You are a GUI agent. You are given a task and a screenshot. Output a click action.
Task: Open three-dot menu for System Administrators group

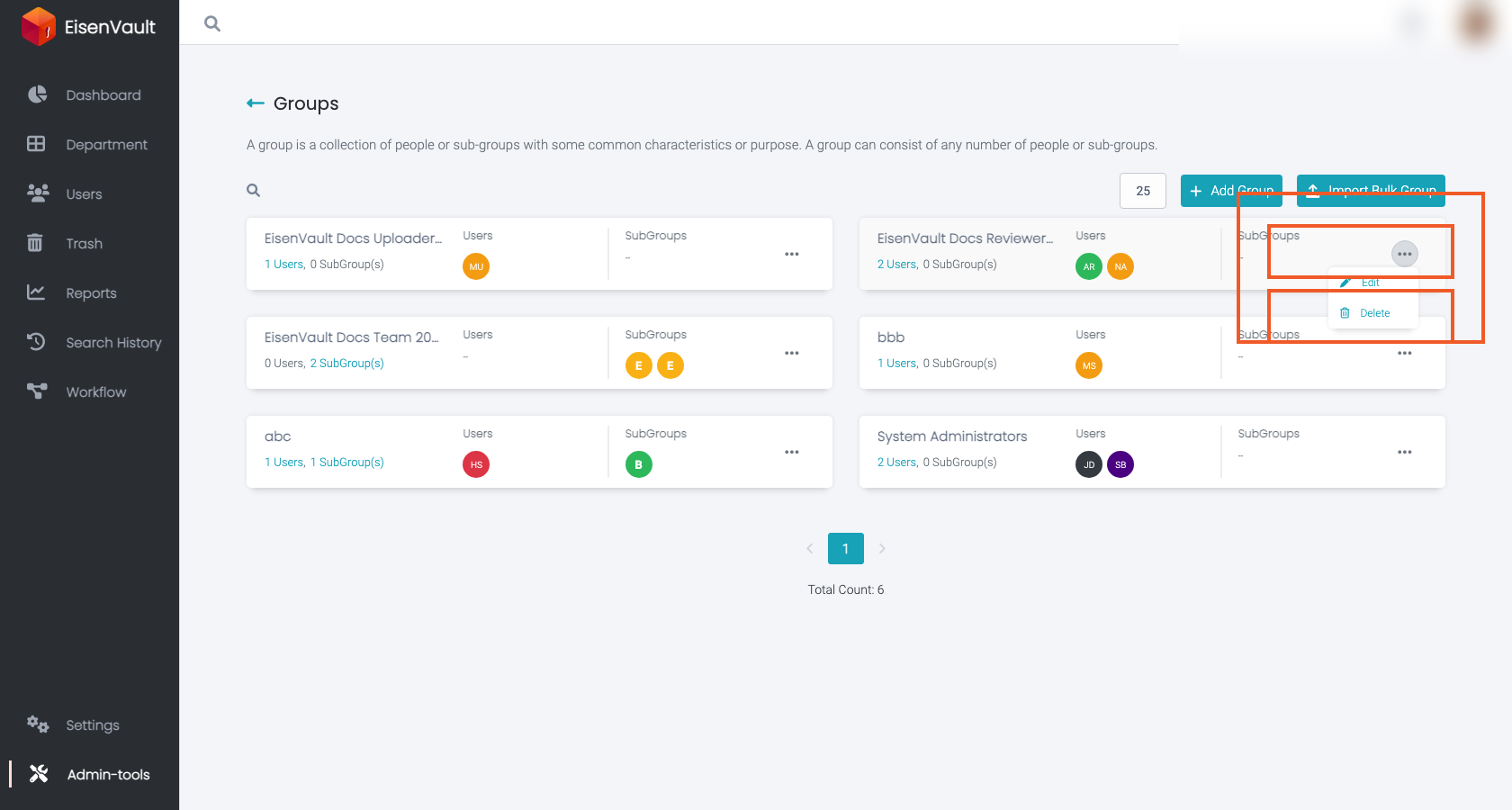tap(1405, 452)
